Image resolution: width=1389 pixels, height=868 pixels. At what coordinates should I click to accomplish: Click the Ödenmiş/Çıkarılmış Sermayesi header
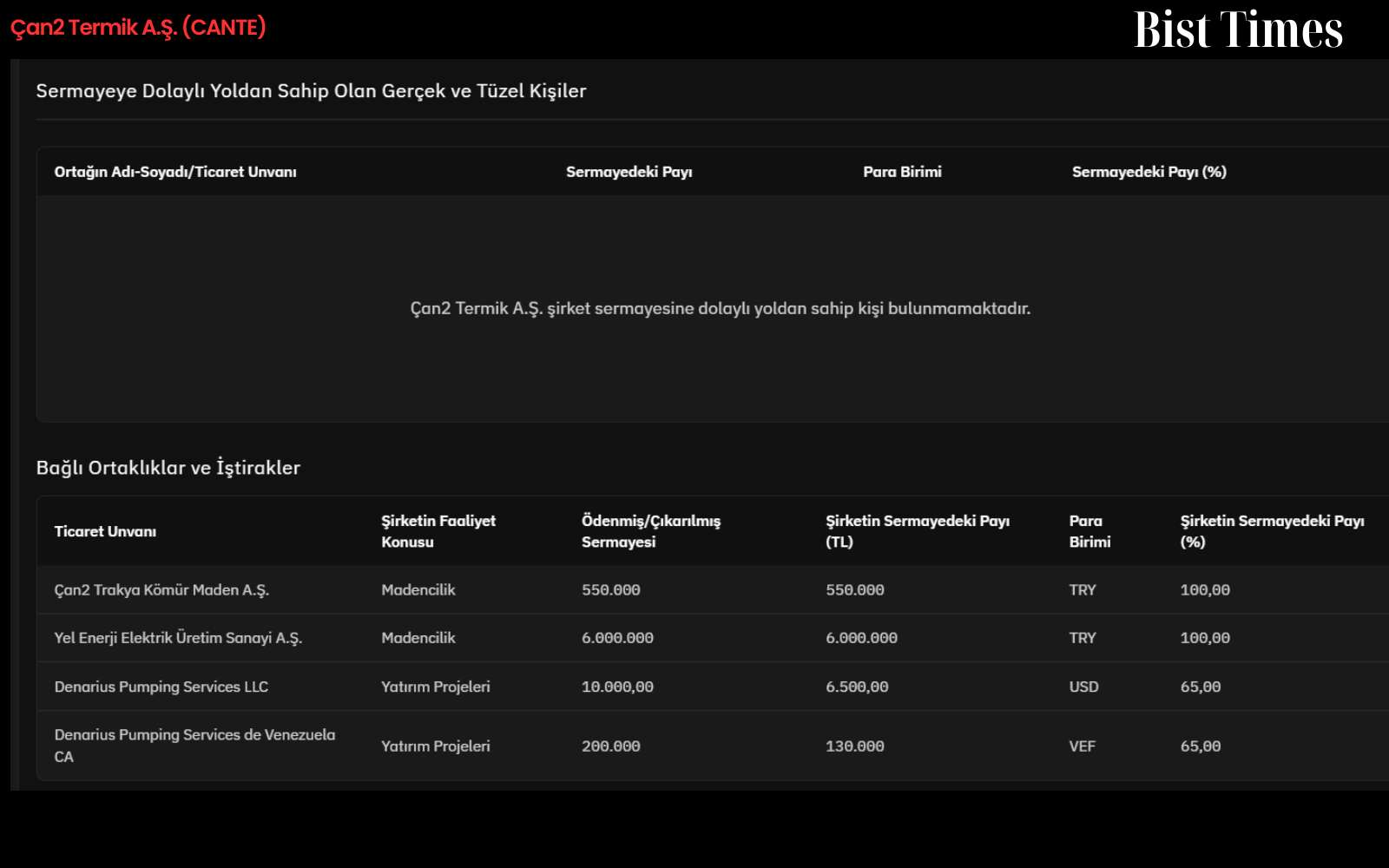coord(651,531)
